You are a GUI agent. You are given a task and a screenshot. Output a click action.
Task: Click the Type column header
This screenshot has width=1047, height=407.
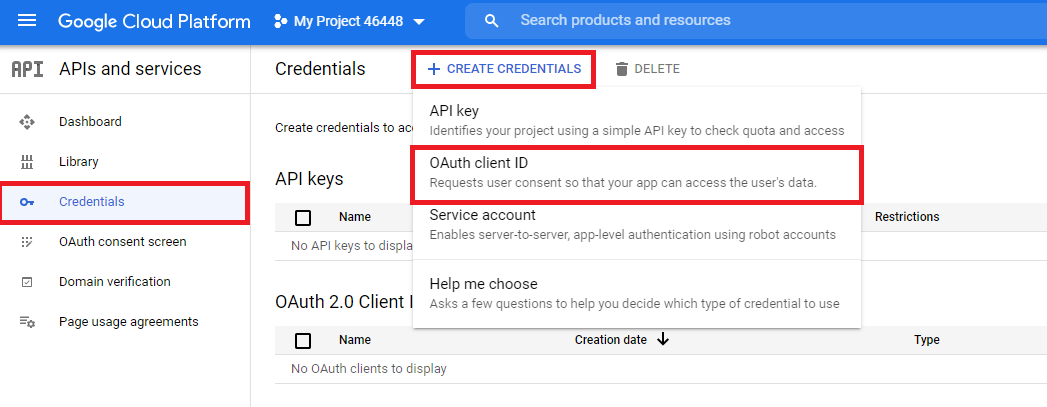(x=927, y=340)
